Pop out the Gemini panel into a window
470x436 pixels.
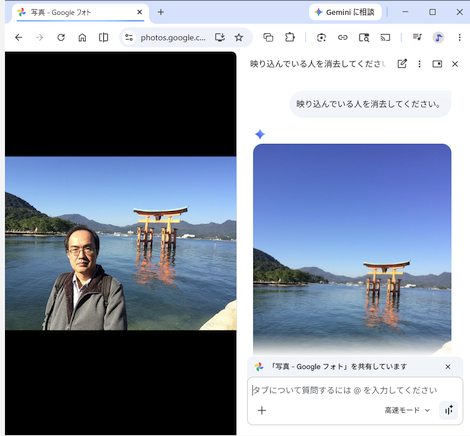pos(437,64)
